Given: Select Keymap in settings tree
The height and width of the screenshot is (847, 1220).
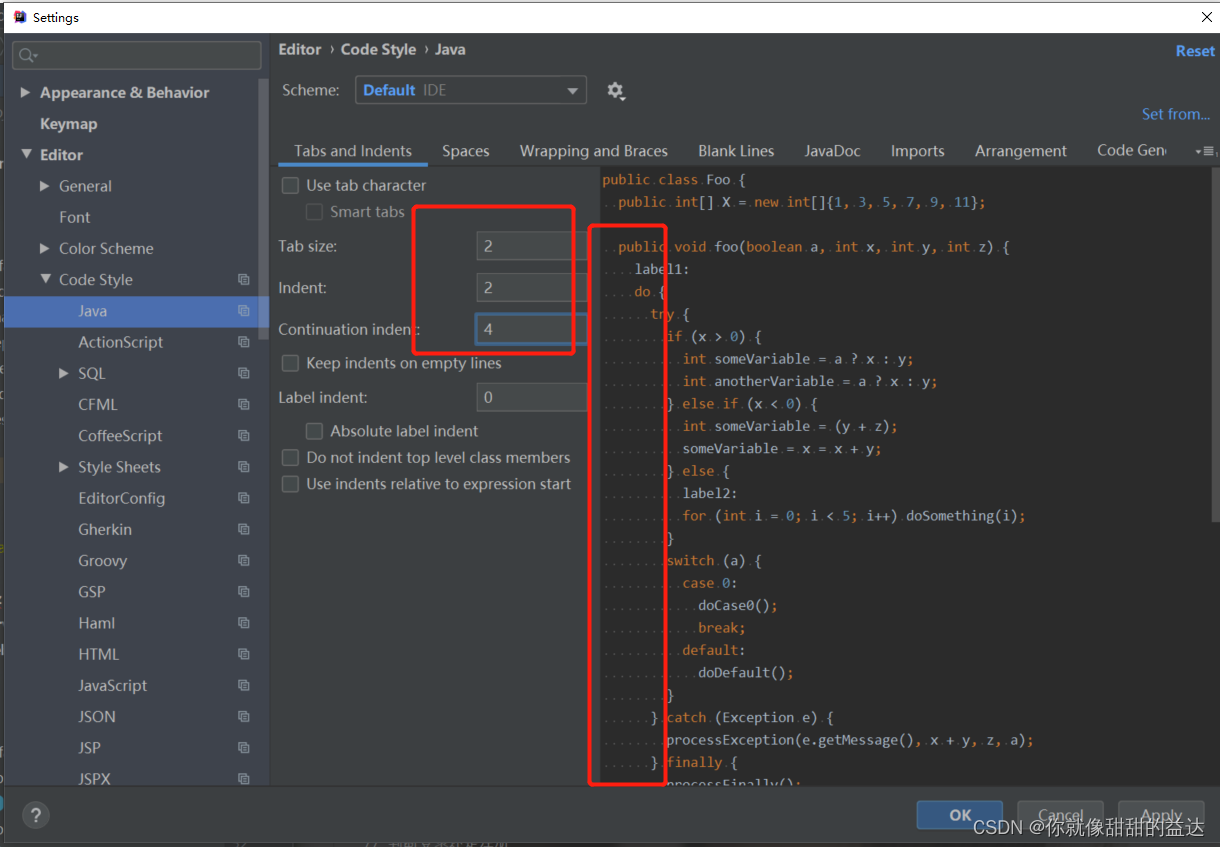Looking at the screenshot, I should click(x=68, y=124).
